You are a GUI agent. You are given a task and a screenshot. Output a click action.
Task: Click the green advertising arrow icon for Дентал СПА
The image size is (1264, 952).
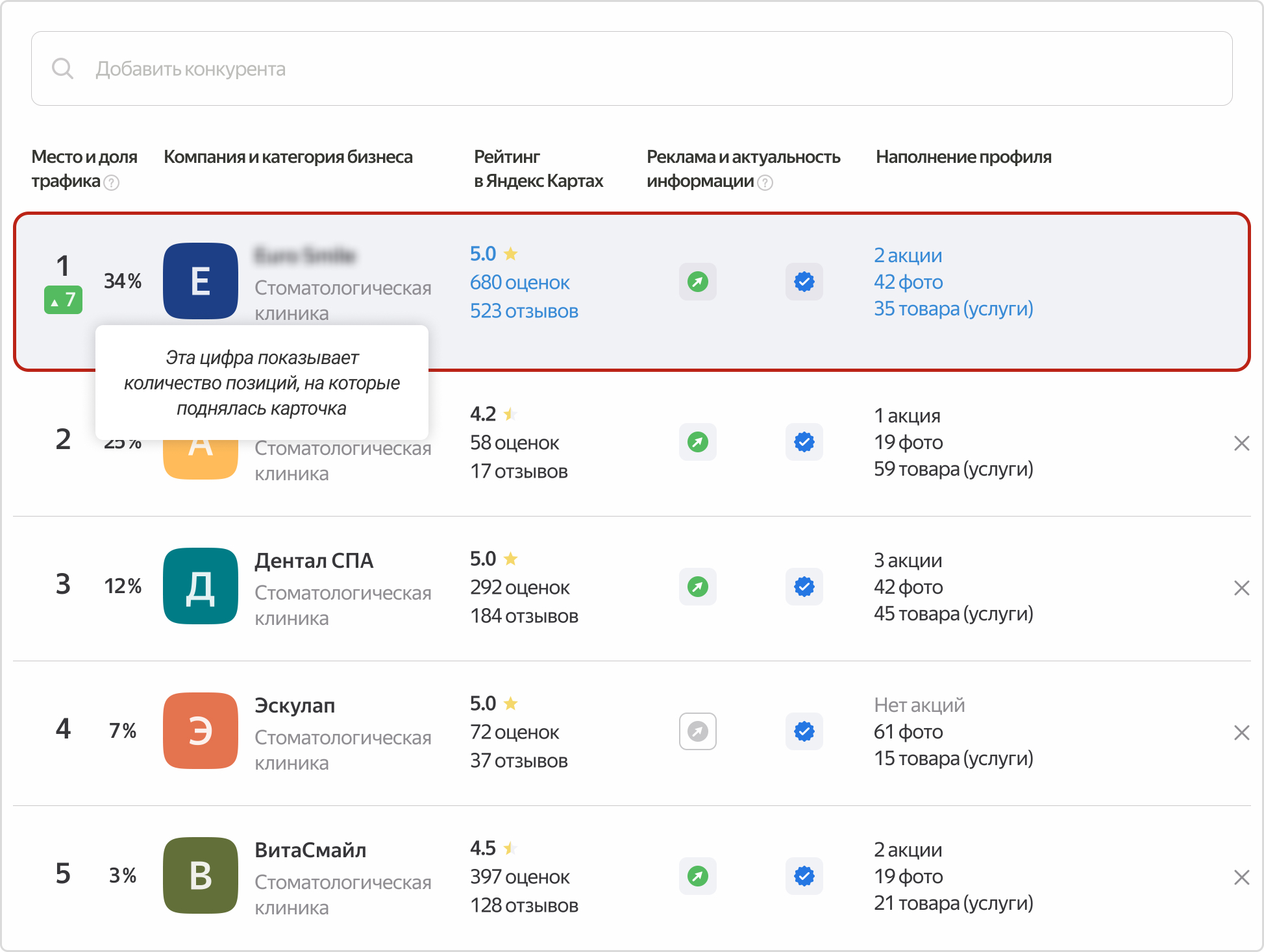[697, 586]
